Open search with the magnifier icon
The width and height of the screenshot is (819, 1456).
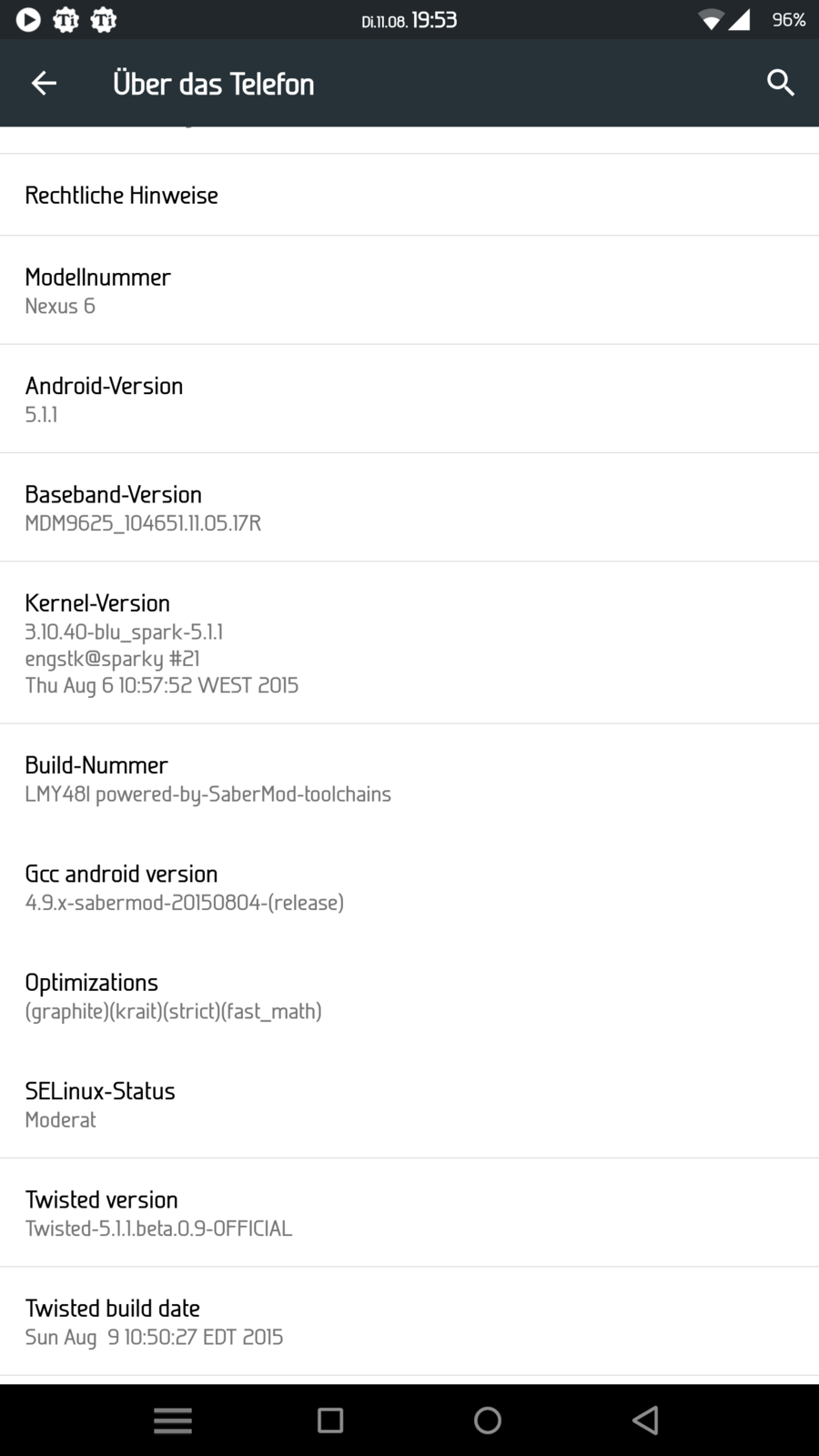[x=780, y=84]
